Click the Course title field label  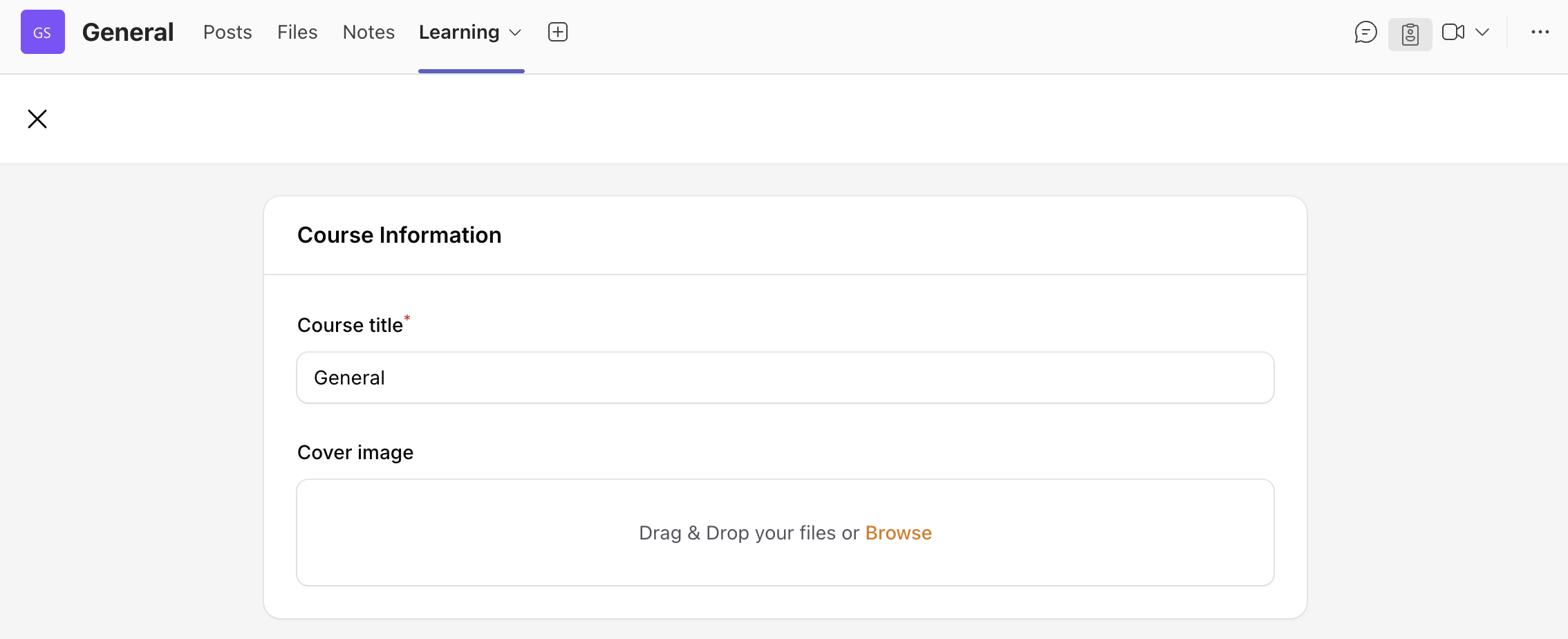point(350,325)
